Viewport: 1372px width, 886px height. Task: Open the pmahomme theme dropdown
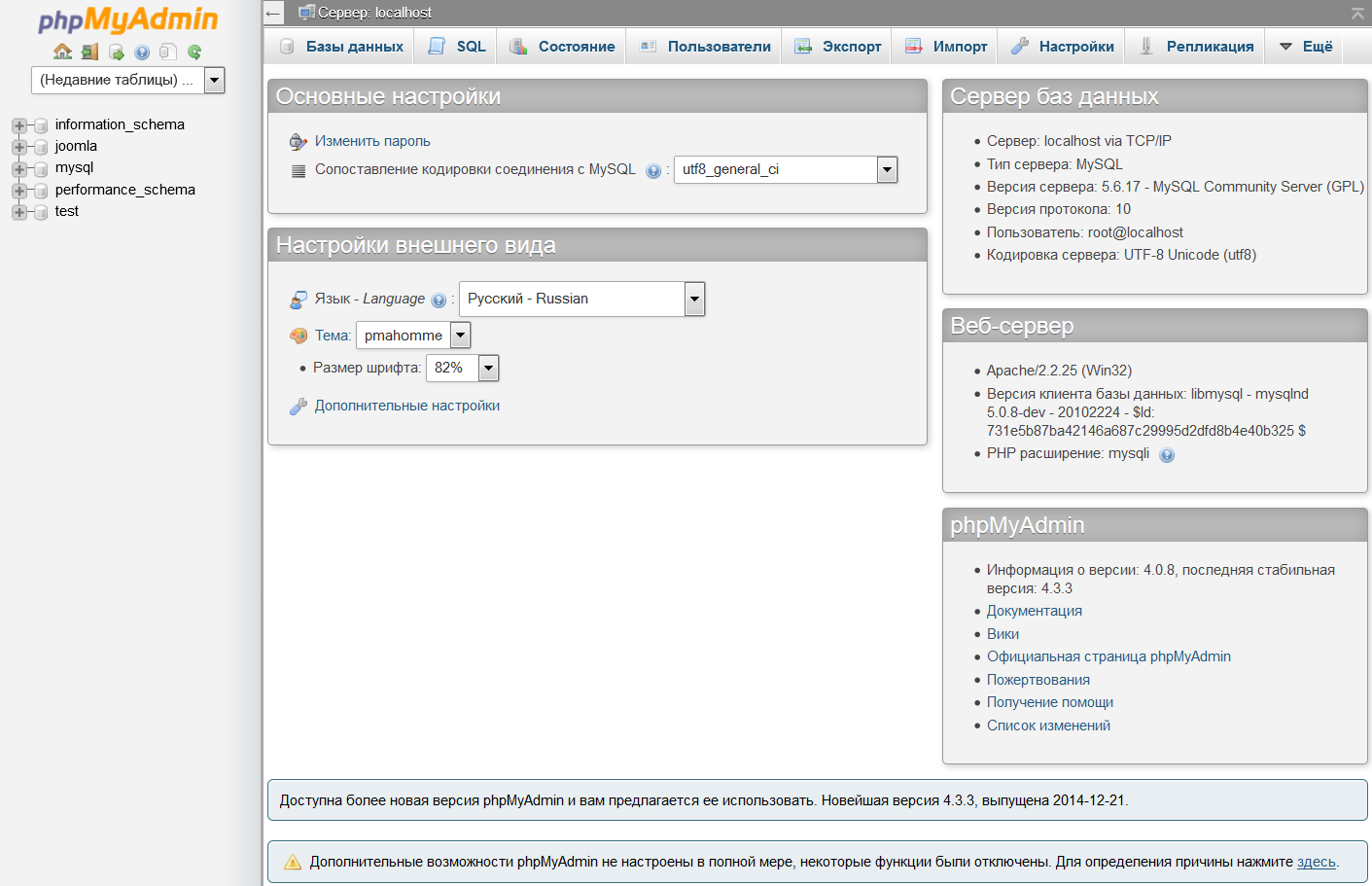coord(413,336)
